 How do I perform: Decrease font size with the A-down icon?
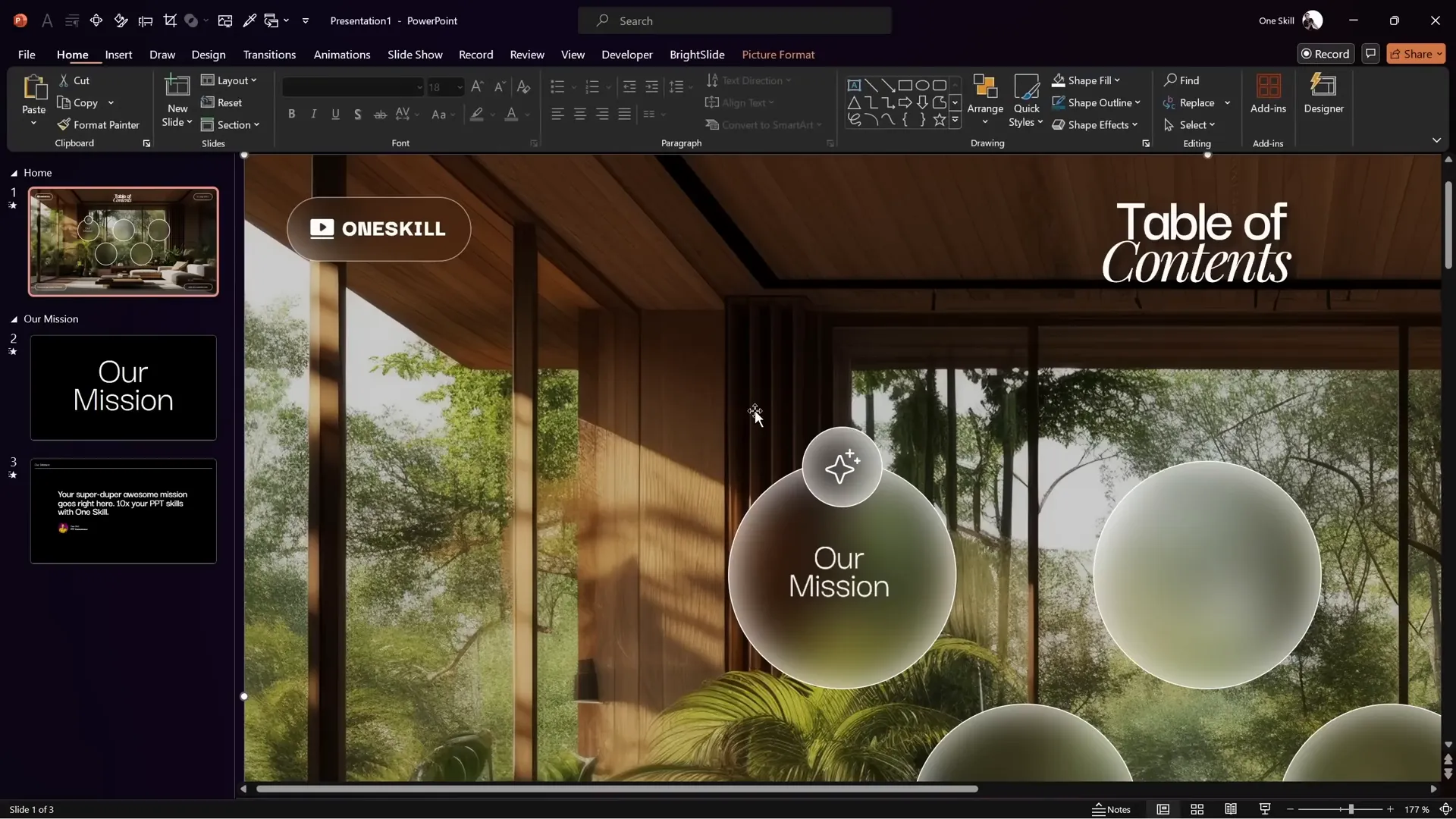[500, 86]
